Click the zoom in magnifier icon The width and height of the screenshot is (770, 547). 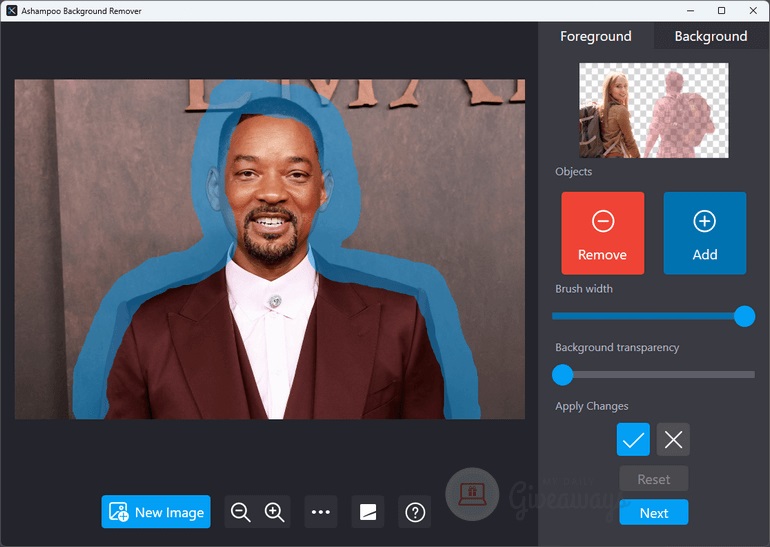point(274,512)
